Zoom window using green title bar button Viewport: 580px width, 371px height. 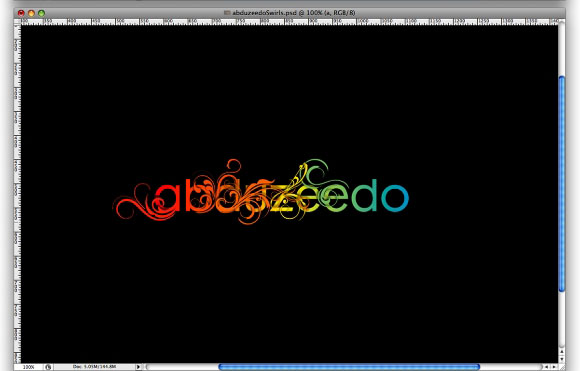(x=41, y=13)
